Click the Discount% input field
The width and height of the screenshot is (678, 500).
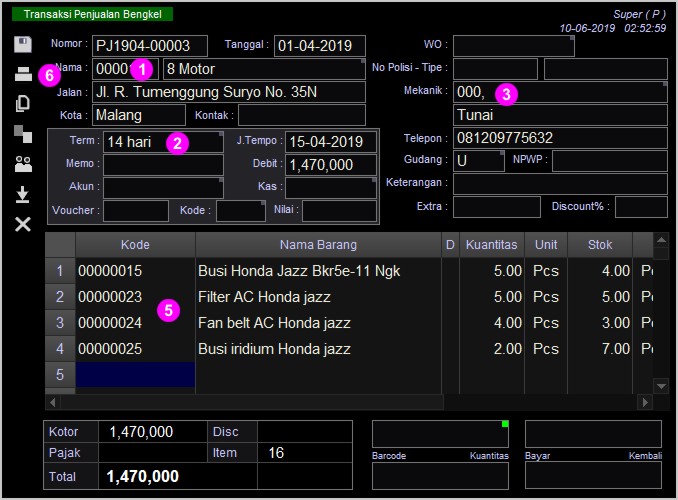pyautogui.click(x=640, y=207)
